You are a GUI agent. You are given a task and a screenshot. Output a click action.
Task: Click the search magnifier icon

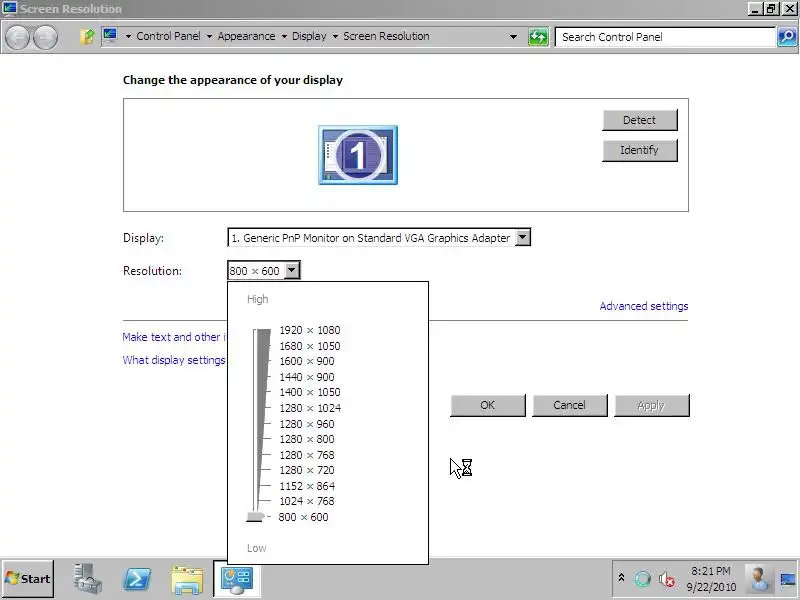(x=787, y=37)
